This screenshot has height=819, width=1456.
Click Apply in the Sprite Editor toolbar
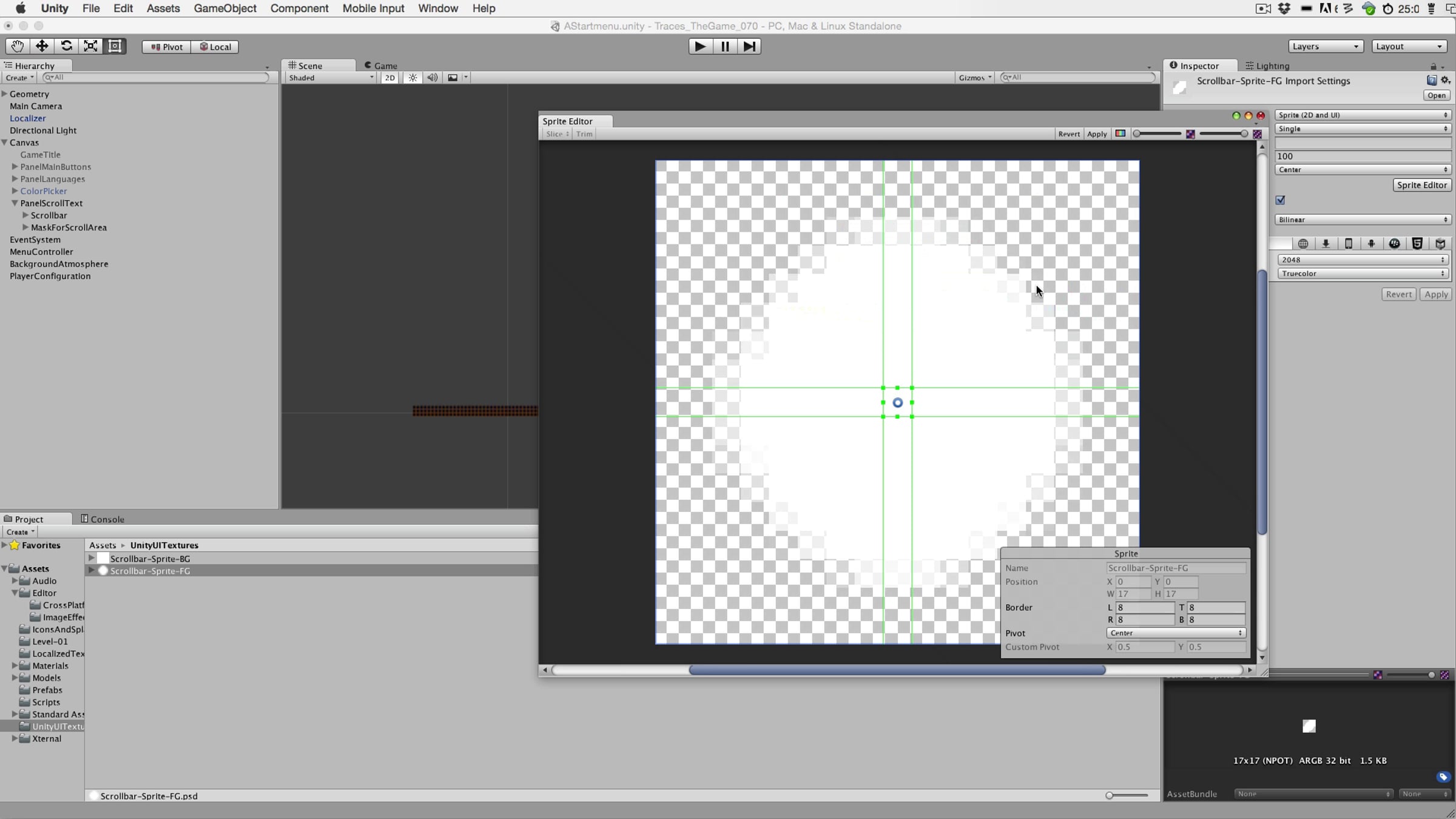(x=1097, y=133)
